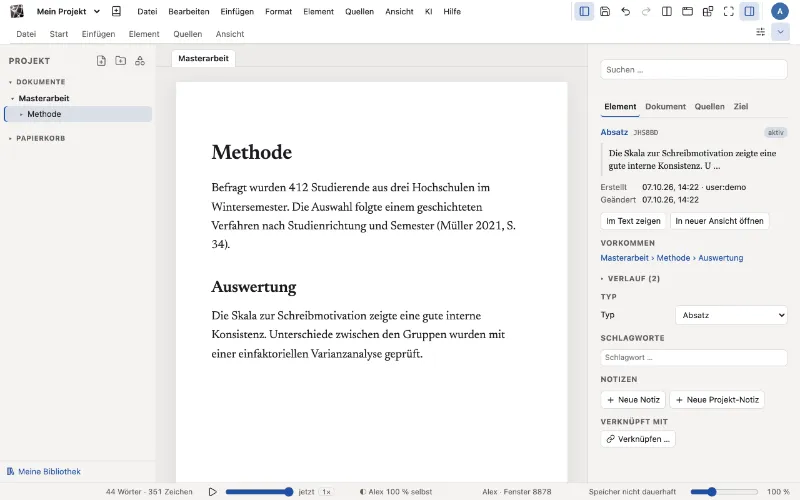Switch to the Einfügen ribbon tab
This screenshot has height=500, width=800.
tap(98, 34)
